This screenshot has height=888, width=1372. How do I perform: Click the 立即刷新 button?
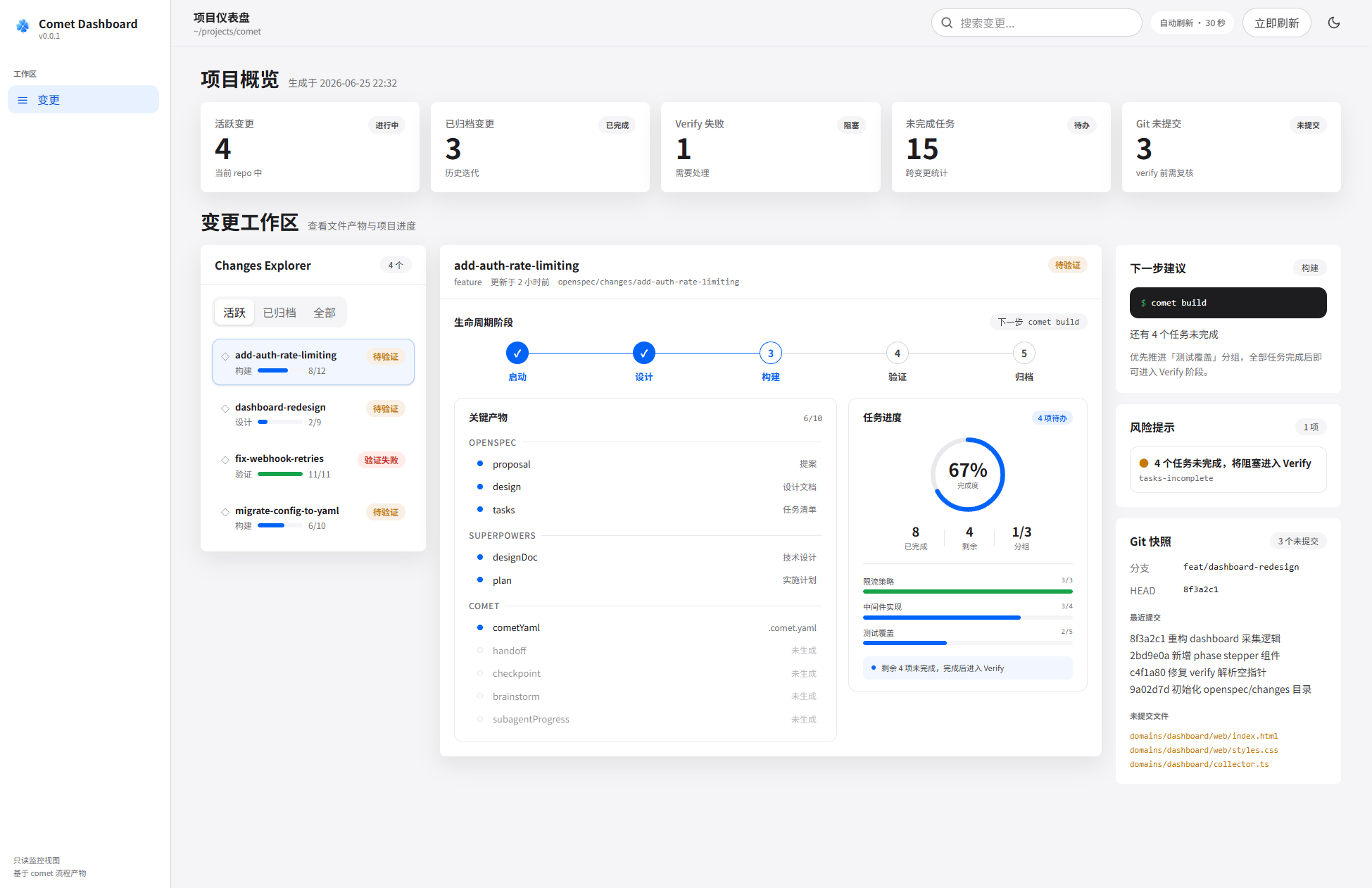click(x=1276, y=23)
